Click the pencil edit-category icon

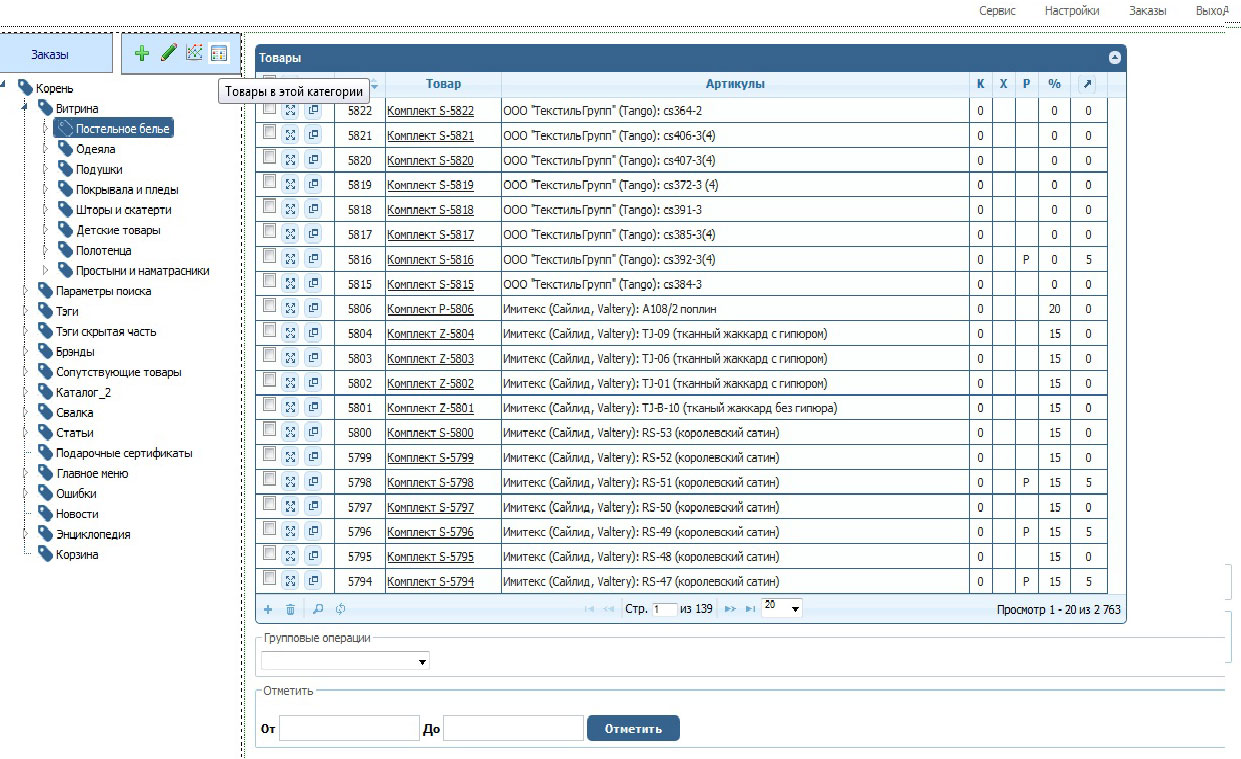168,53
